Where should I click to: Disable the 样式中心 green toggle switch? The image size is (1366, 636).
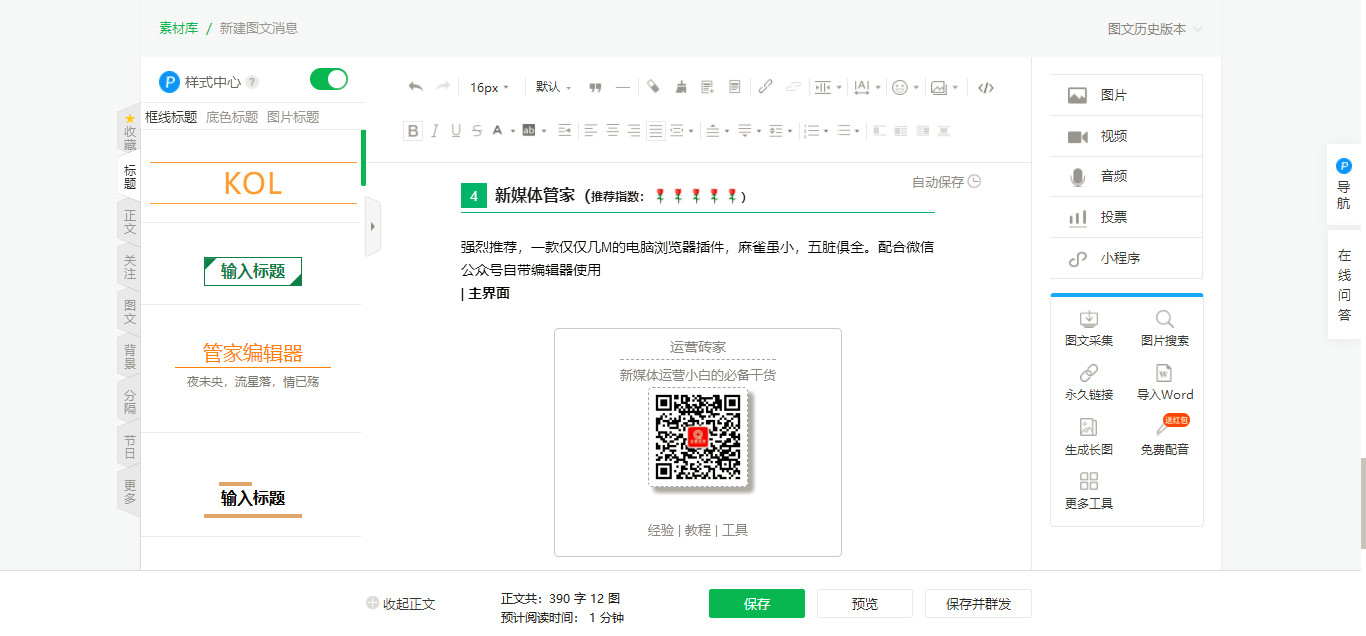click(x=328, y=78)
